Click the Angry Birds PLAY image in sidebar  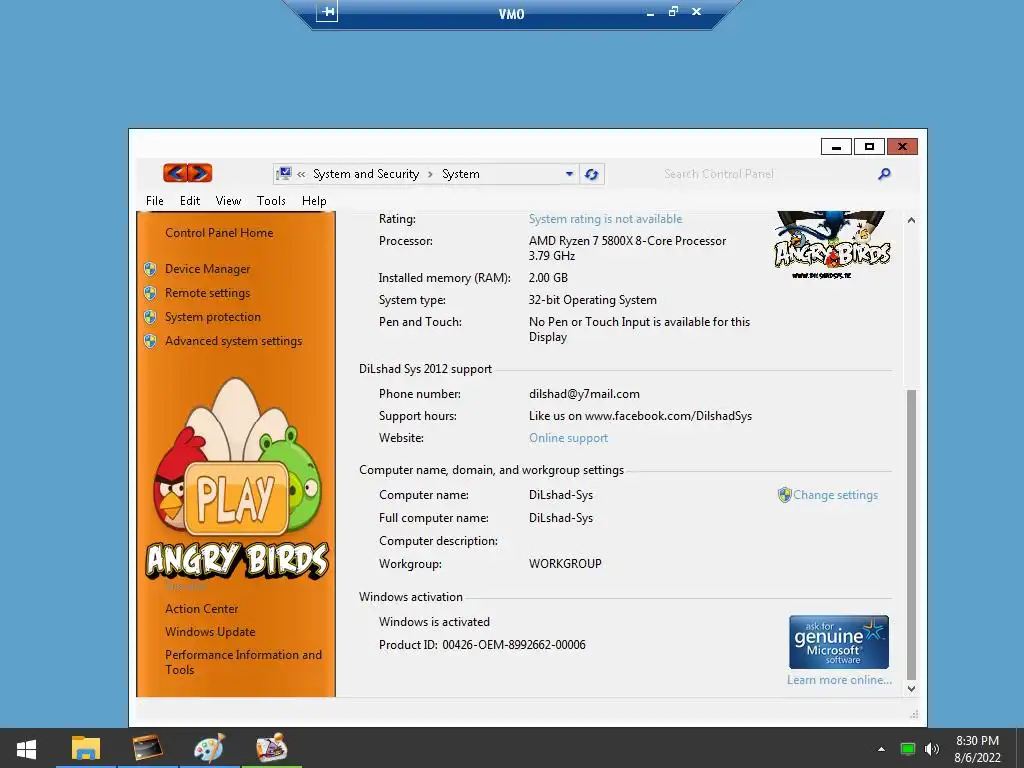click(236, 479)
